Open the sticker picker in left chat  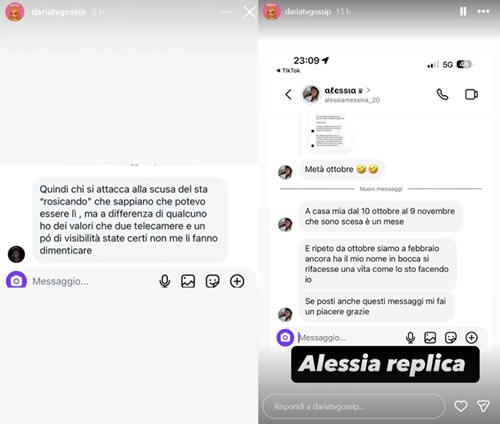click(x=212, y=281)
